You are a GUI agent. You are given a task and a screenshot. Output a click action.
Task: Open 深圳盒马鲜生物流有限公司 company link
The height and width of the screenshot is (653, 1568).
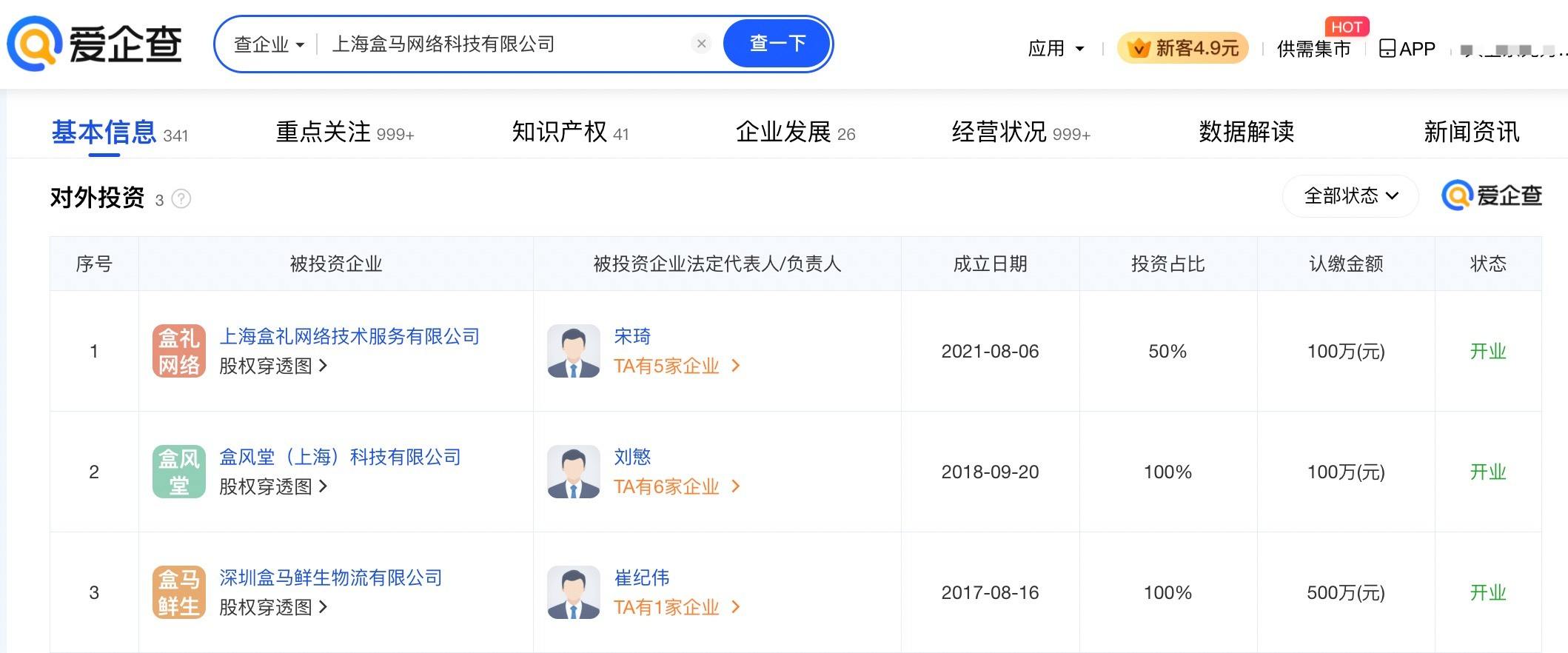[330, 577]
